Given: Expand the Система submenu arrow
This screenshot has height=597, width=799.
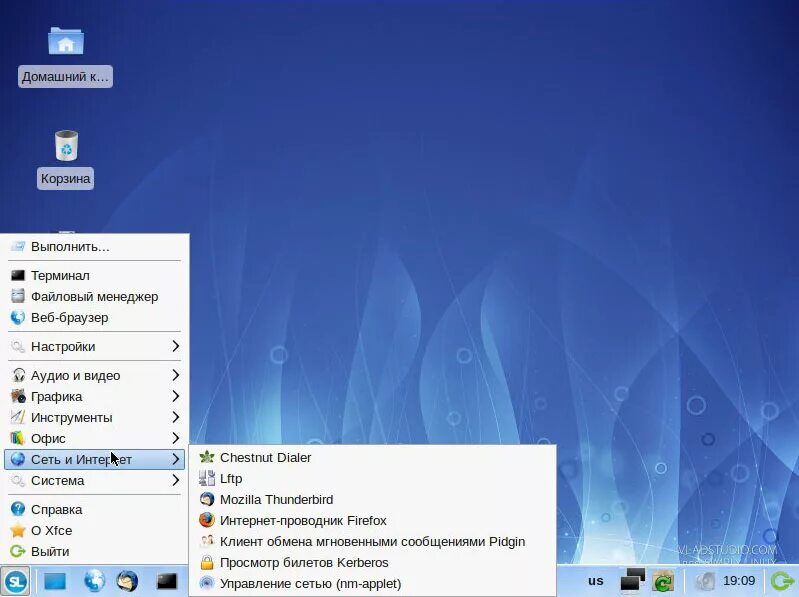Looking at the screenshot, I should pos(175,480).
